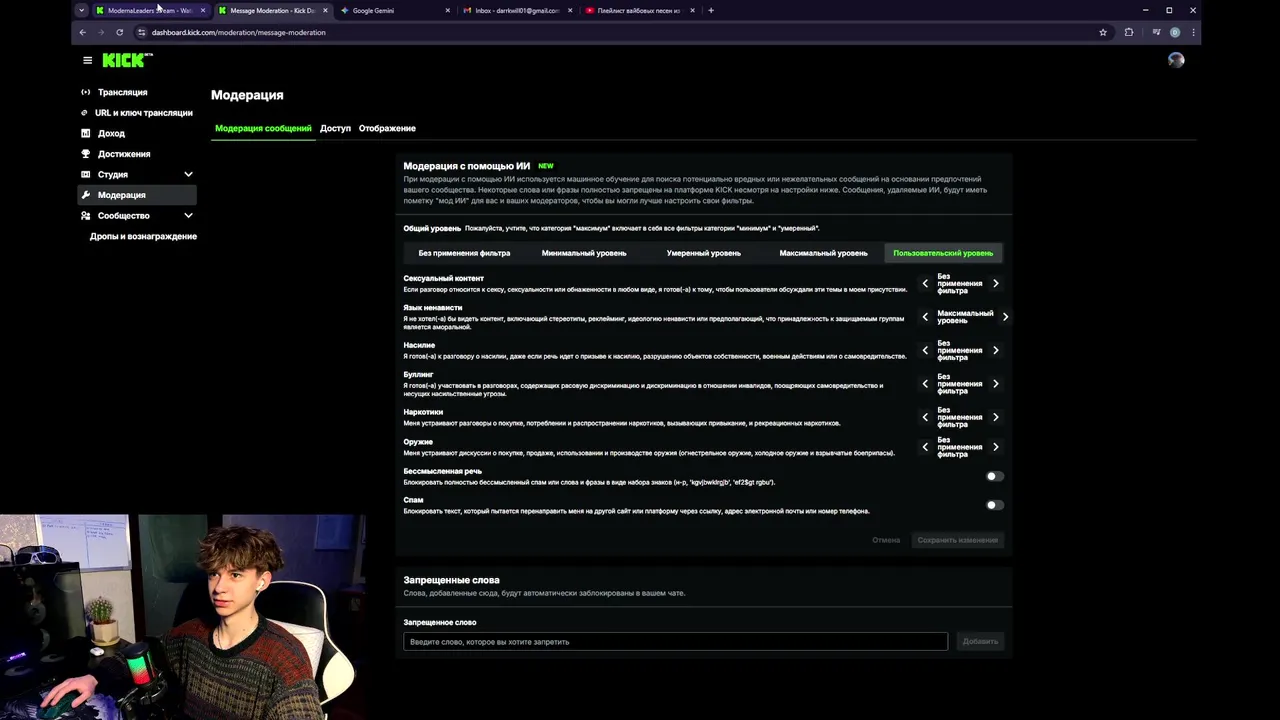Viewport: 1280px width, 720px height.
Task: Click the browser address bar URL
Action: click(238, 32)
